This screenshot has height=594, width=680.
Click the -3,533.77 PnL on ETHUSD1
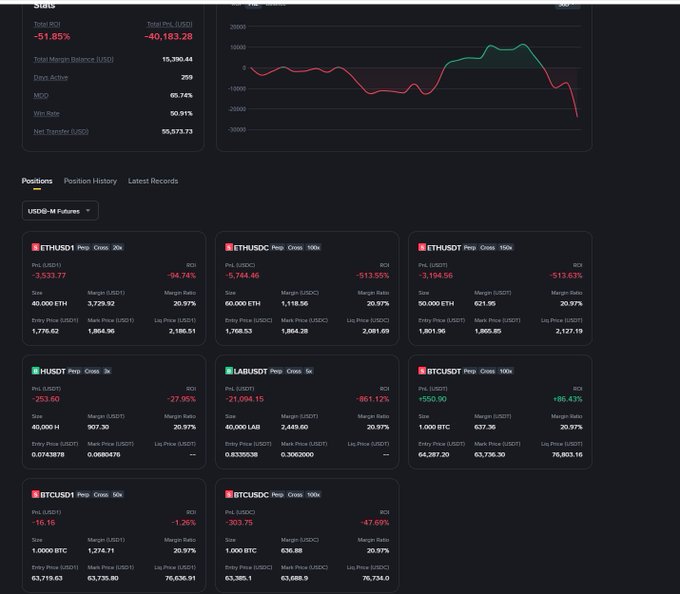[49, 275]
